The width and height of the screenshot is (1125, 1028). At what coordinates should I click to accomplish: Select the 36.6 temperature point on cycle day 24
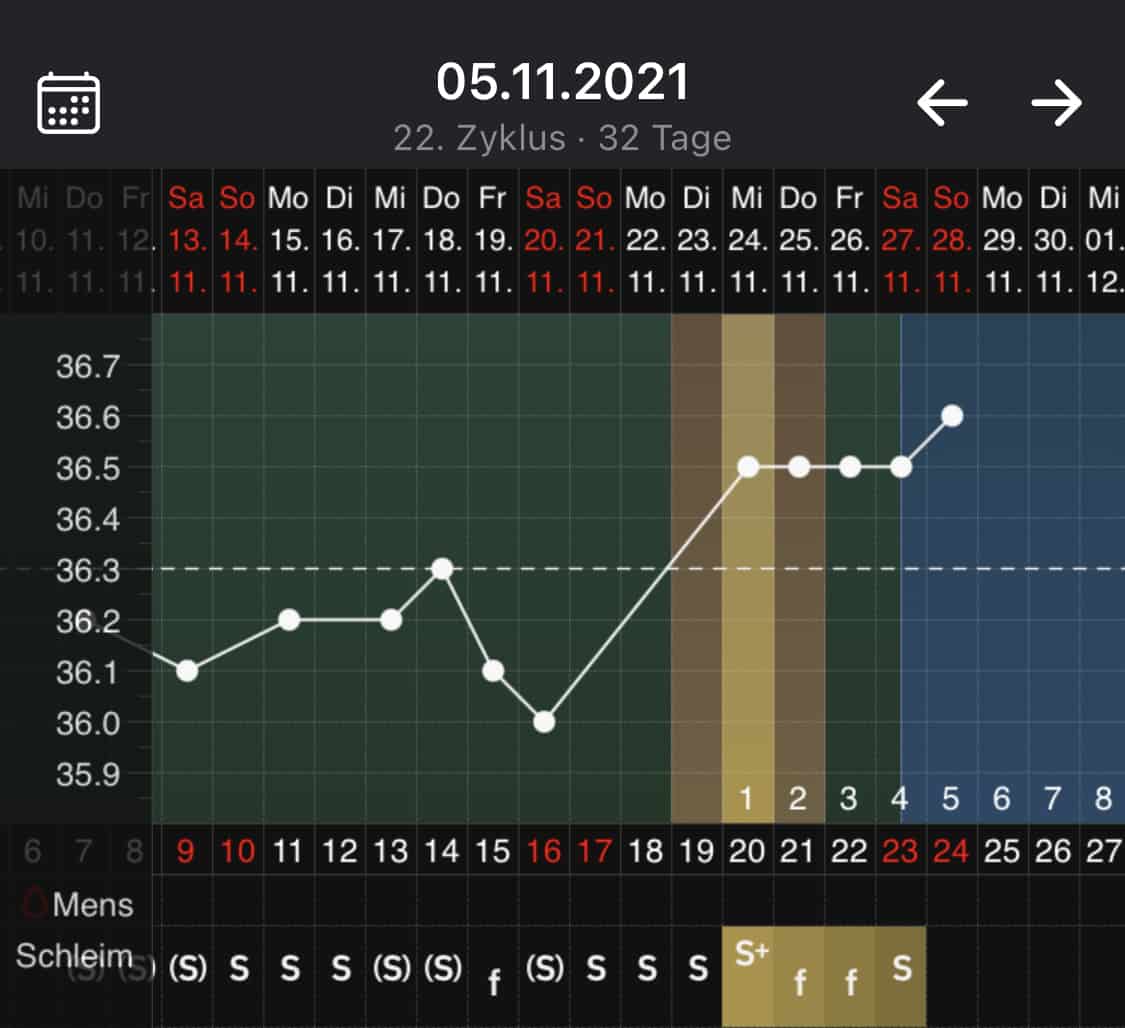952,416
